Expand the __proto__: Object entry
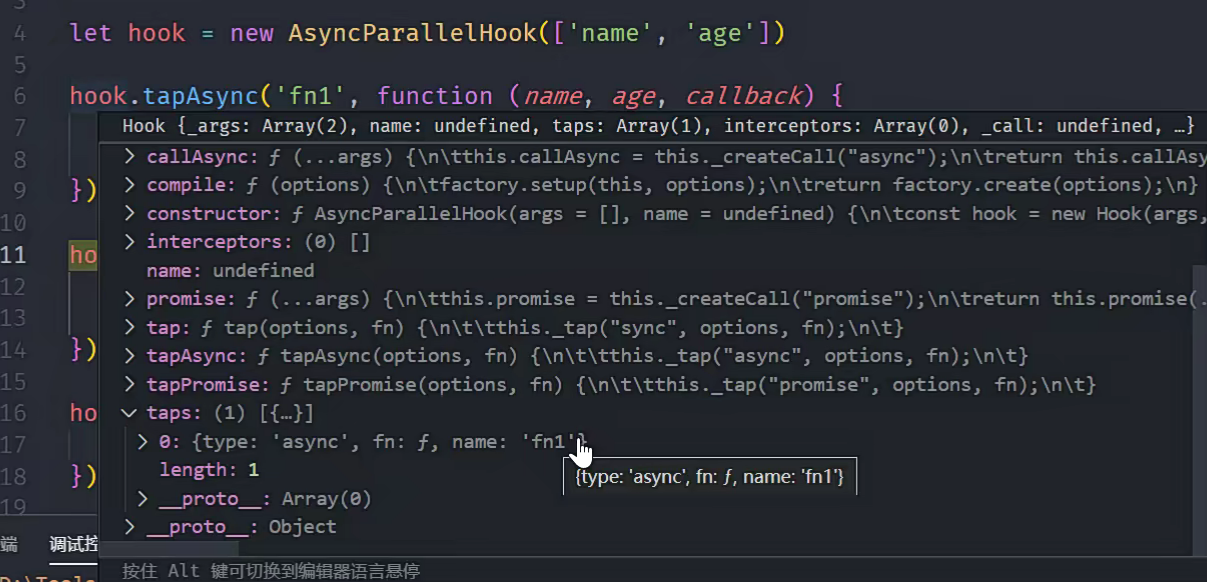Viewport: 1207px width, 582px height. (129, 526)
